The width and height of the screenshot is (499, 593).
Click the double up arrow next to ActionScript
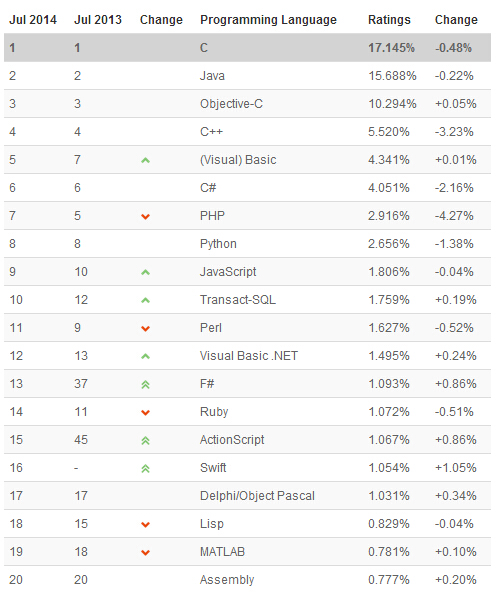(x=145, y=441)
